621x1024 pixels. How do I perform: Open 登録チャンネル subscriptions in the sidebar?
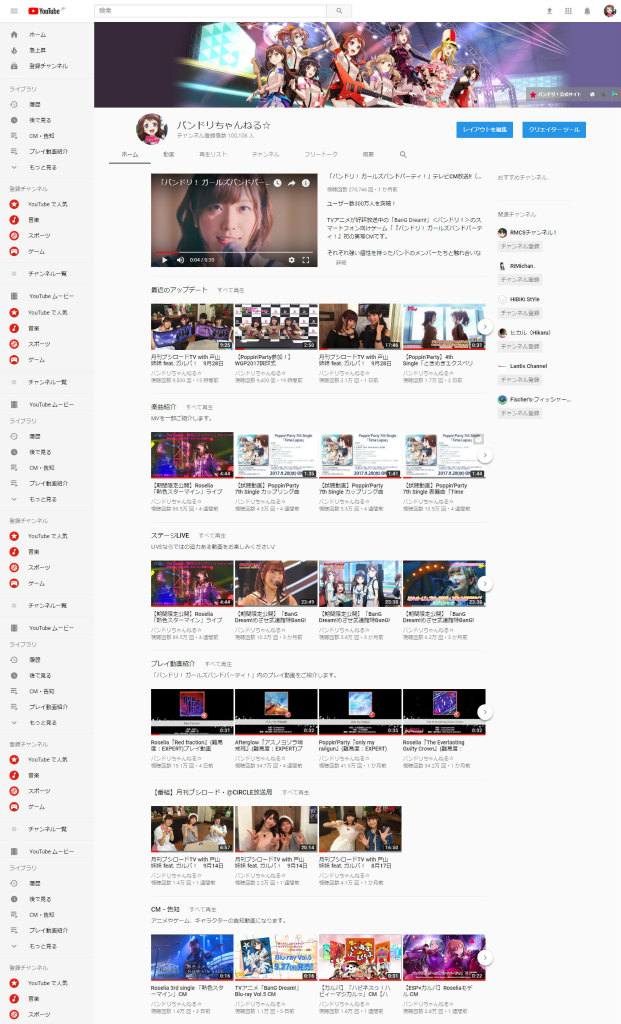tap(39, 66)
